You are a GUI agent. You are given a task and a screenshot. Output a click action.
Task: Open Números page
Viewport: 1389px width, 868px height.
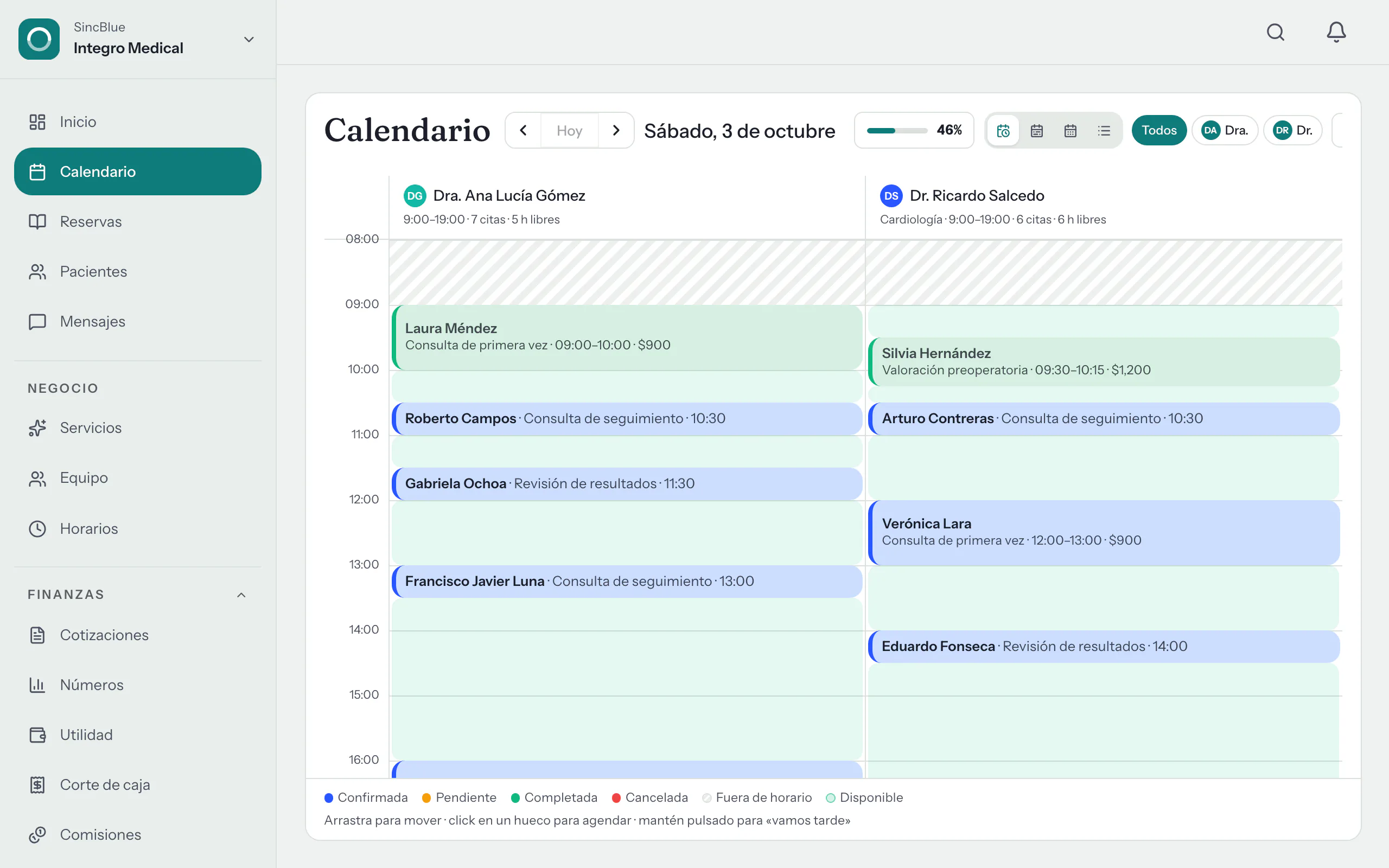pyautogui.click(x=138, y=685)
